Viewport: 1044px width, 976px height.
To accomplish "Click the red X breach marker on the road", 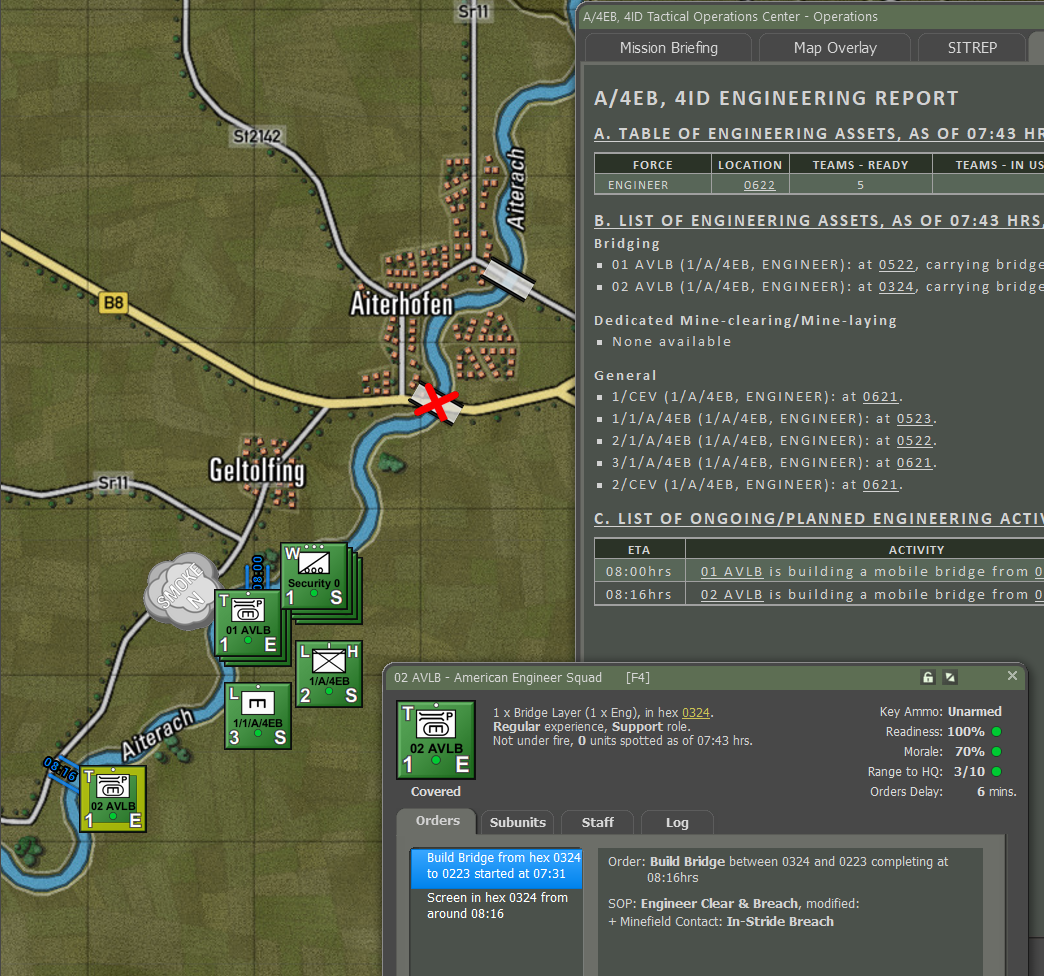I will 436,403.
